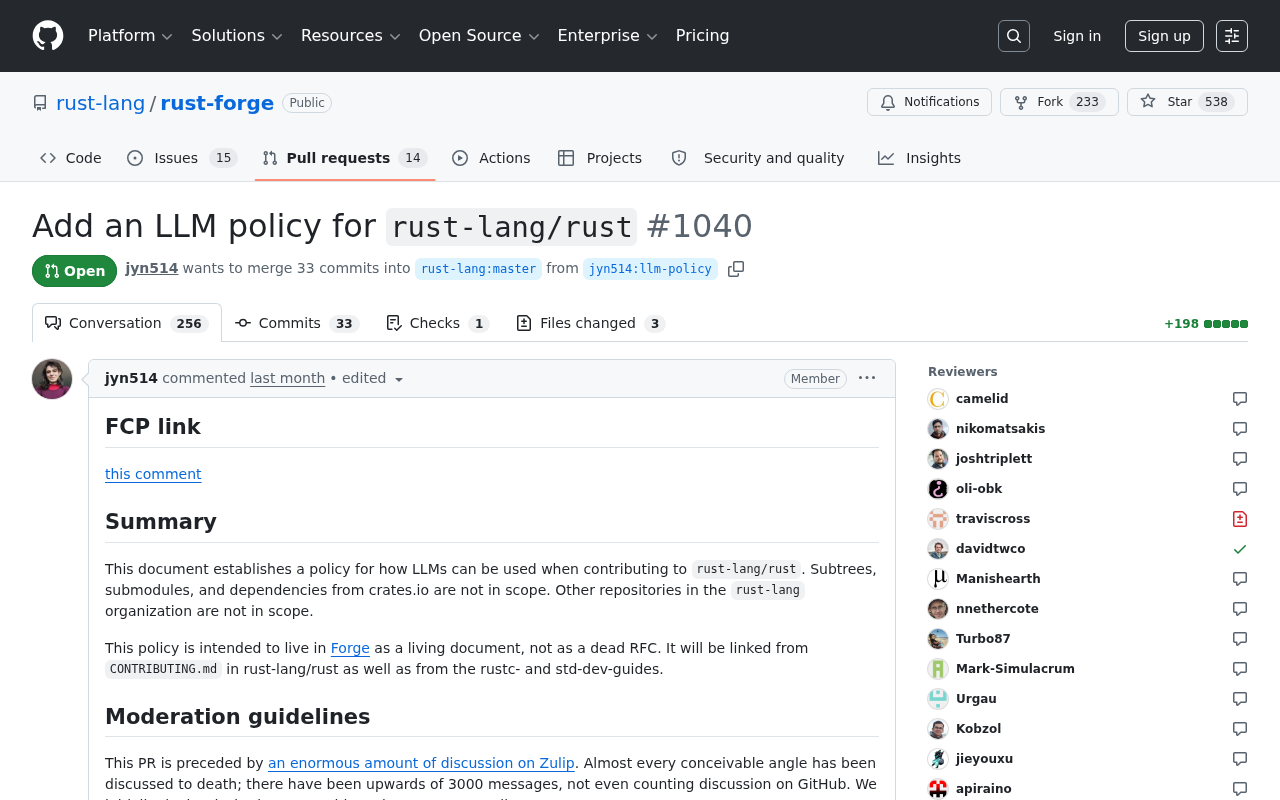Open the Issues tab
The height and width of the screenshot is (800, 1280).
(x=182, y=158)
